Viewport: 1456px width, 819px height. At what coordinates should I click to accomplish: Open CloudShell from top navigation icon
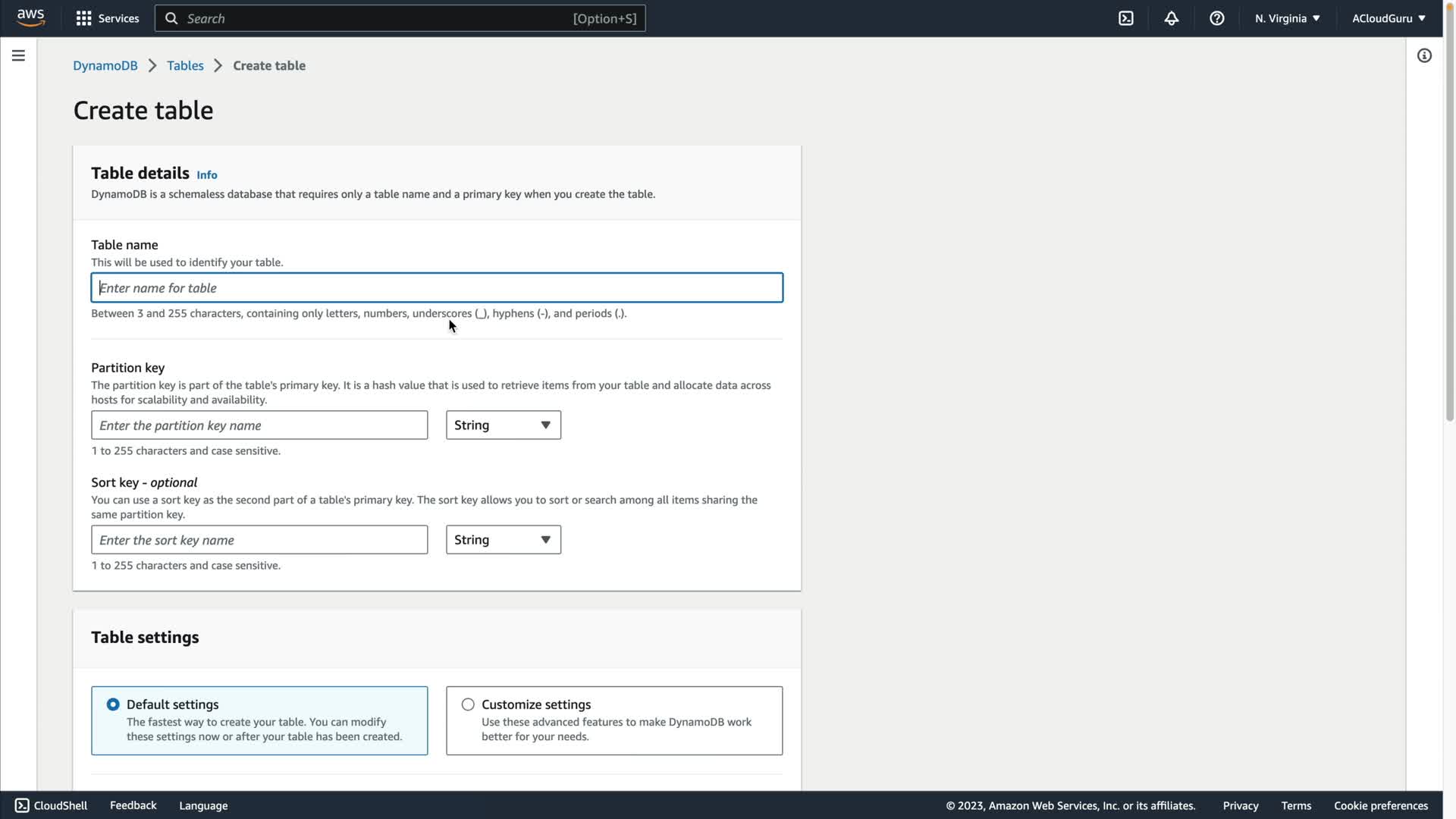1126,18
